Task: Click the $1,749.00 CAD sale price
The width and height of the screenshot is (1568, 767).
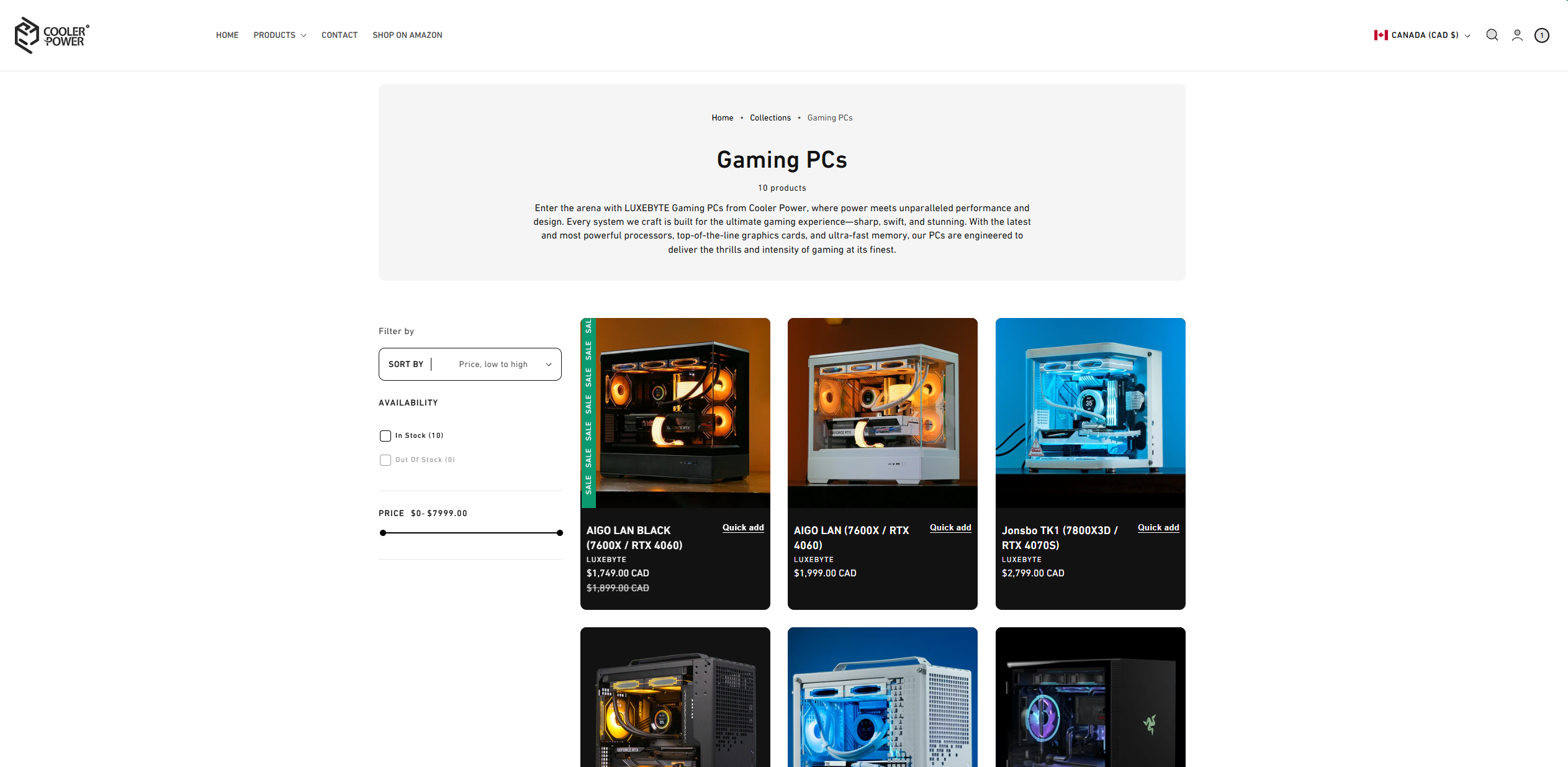Action: [x=618, y=573]
